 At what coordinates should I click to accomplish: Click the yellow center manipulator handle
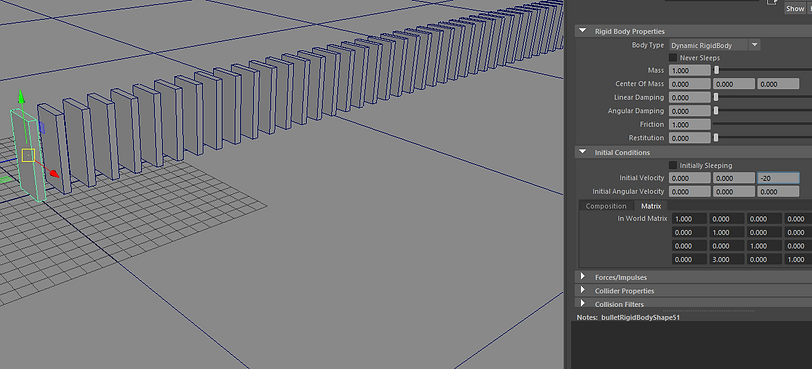click(28, 155)
